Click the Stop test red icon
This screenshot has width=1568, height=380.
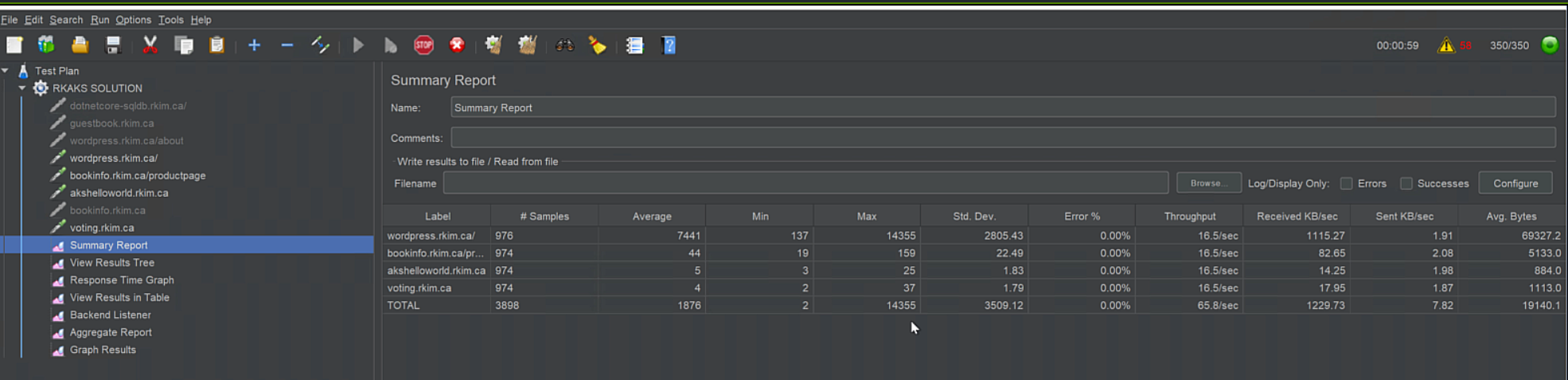(x=423, y=45)
